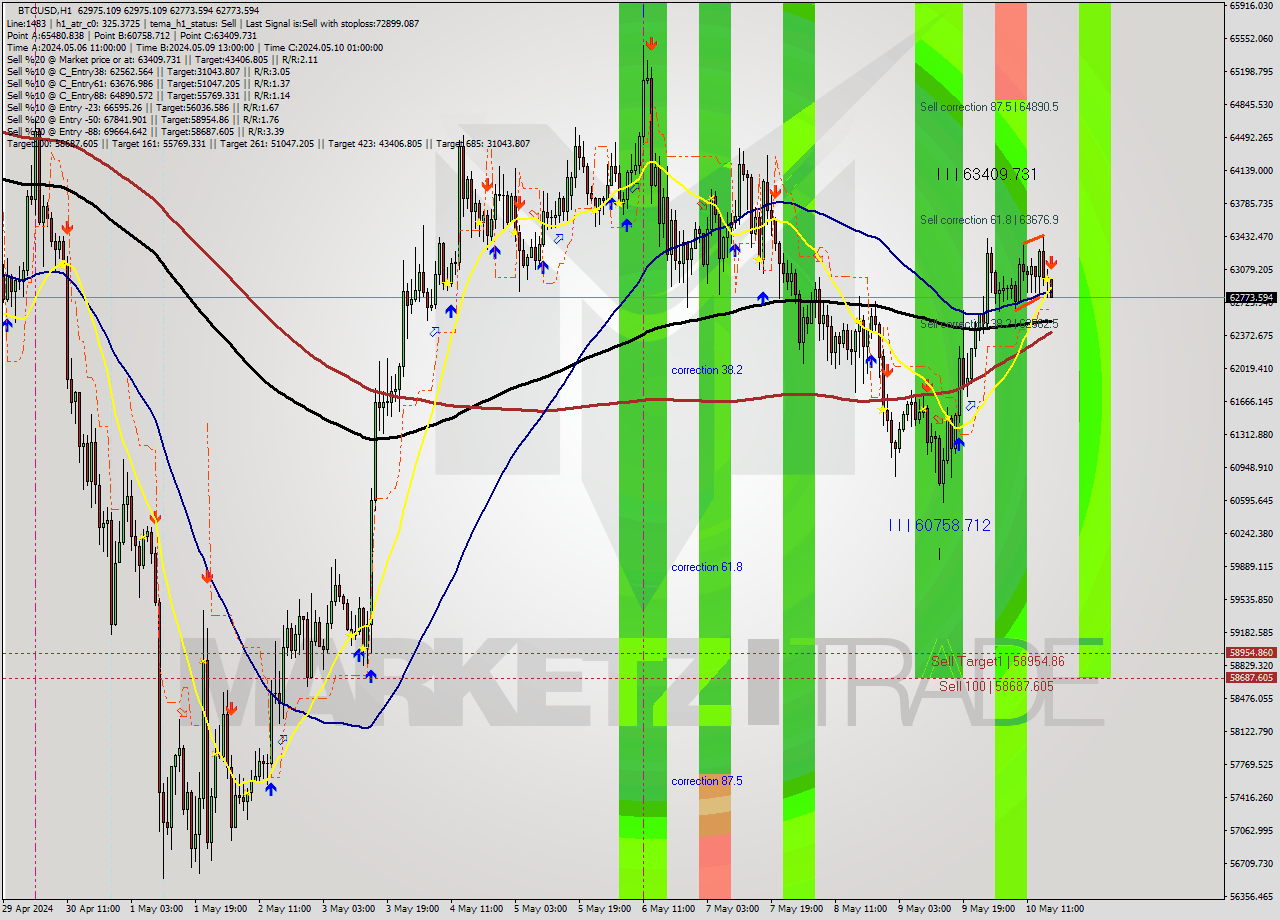Click the '29 Apr 2024' time axis label
The image size is (1280, 920).
coord(28,909)
